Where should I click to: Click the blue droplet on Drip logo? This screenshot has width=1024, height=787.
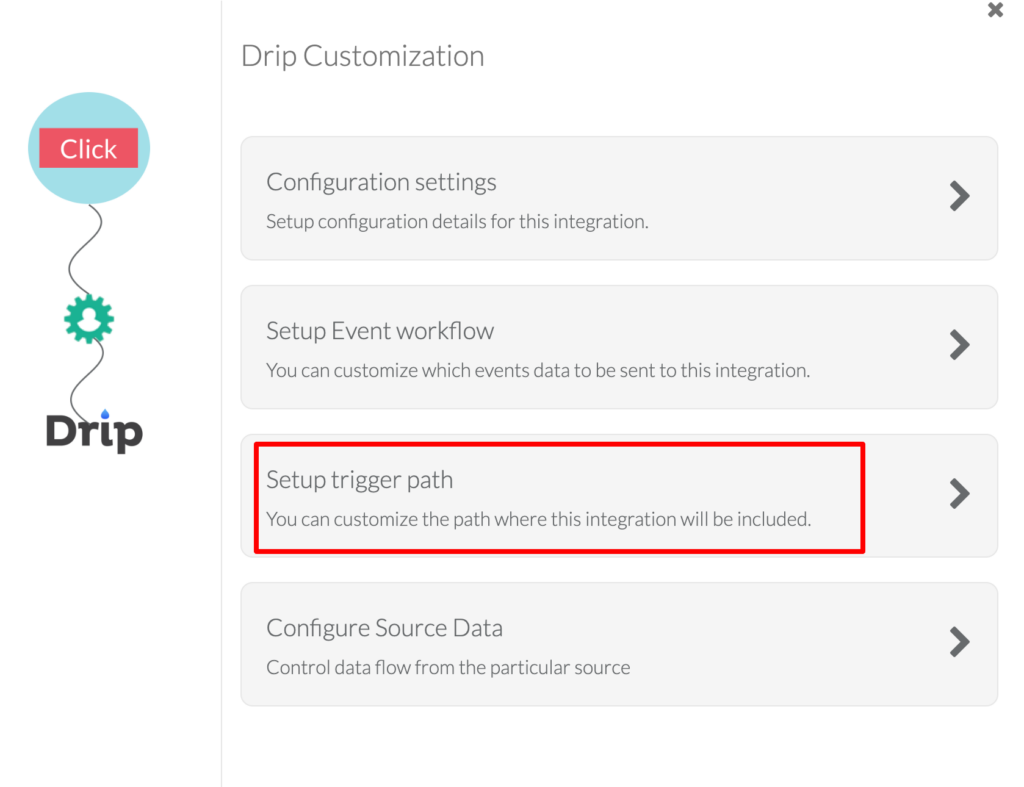105,413
